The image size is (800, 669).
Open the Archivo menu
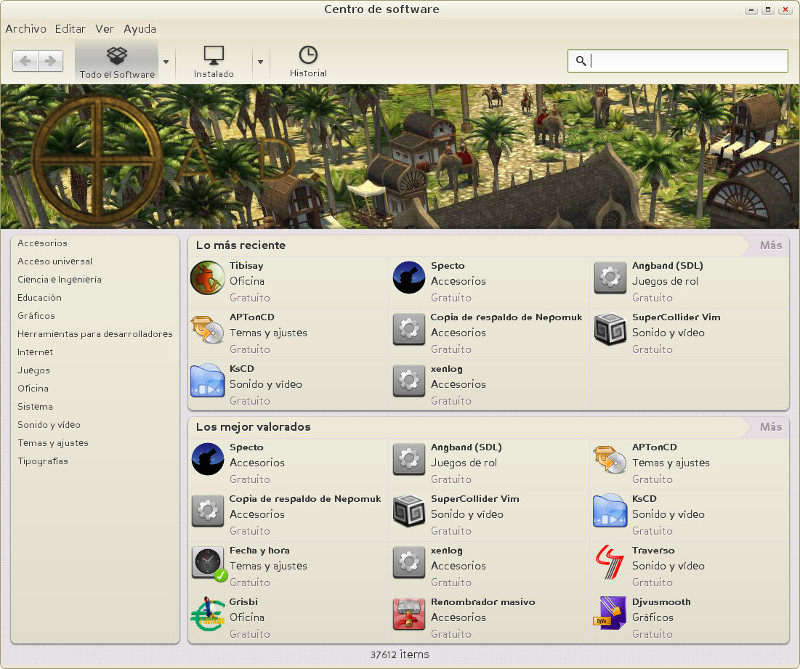[x=26, y=29]
